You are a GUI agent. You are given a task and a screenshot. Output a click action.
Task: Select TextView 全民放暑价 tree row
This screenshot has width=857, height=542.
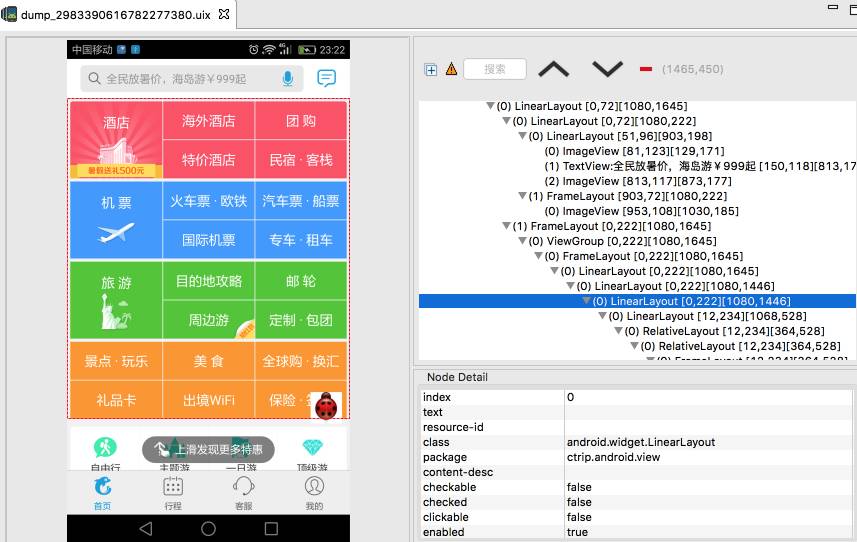coord(701,166)
